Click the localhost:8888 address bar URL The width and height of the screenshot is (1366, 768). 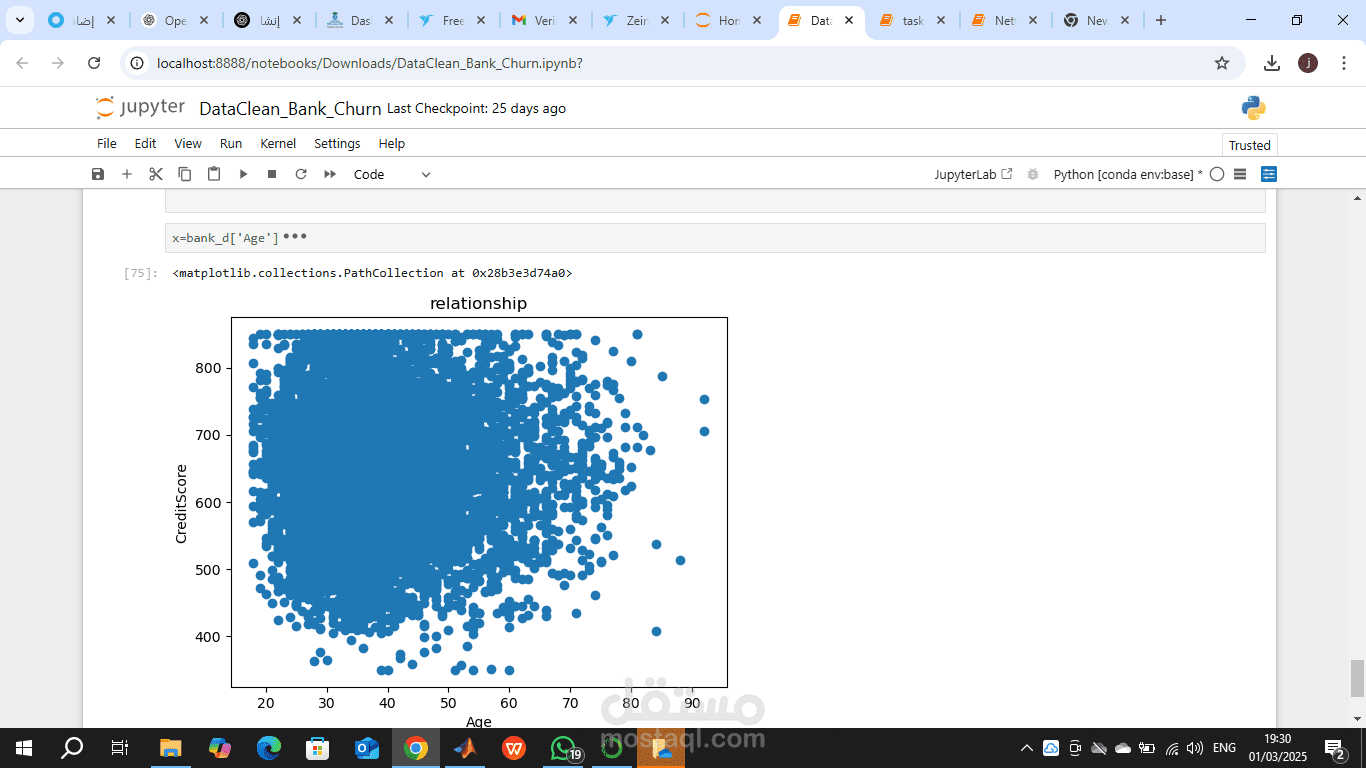[x=369, y=63]
